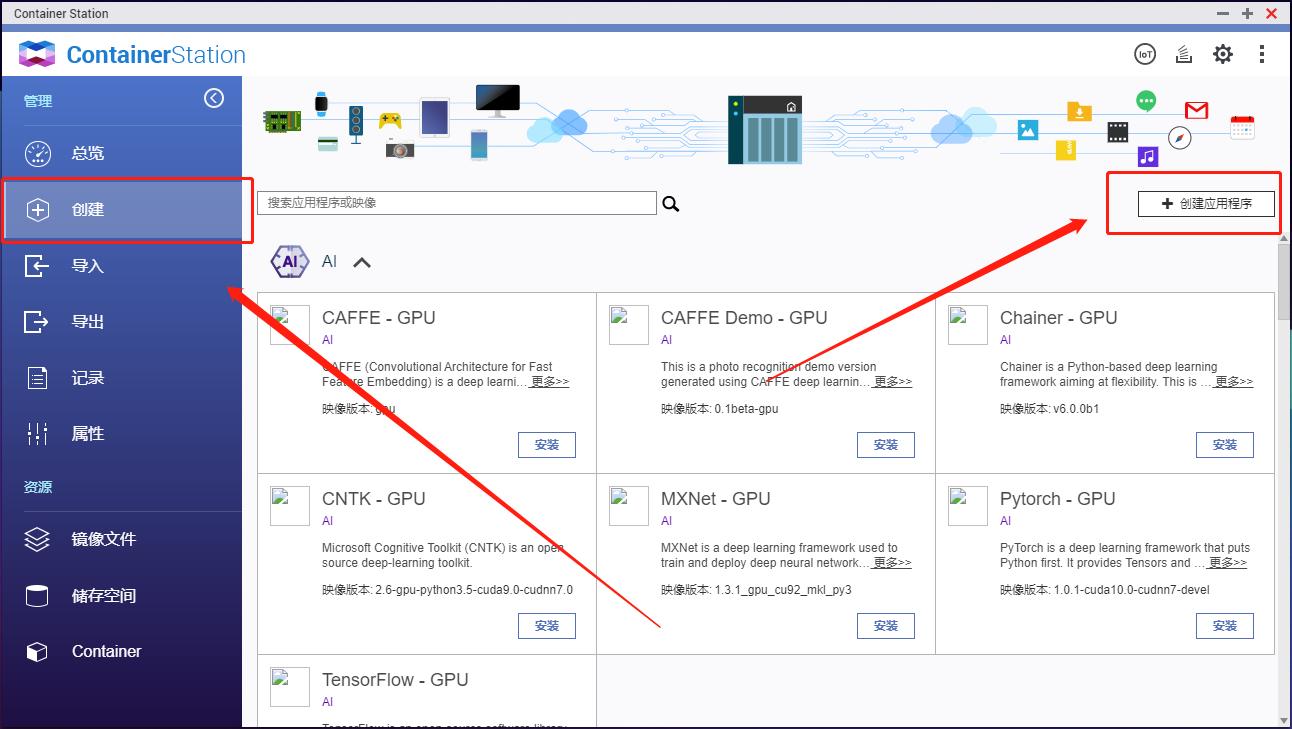This screenshot has height=729, width=1292.
Task: Open 导出 export page
Action: point(121,321)
